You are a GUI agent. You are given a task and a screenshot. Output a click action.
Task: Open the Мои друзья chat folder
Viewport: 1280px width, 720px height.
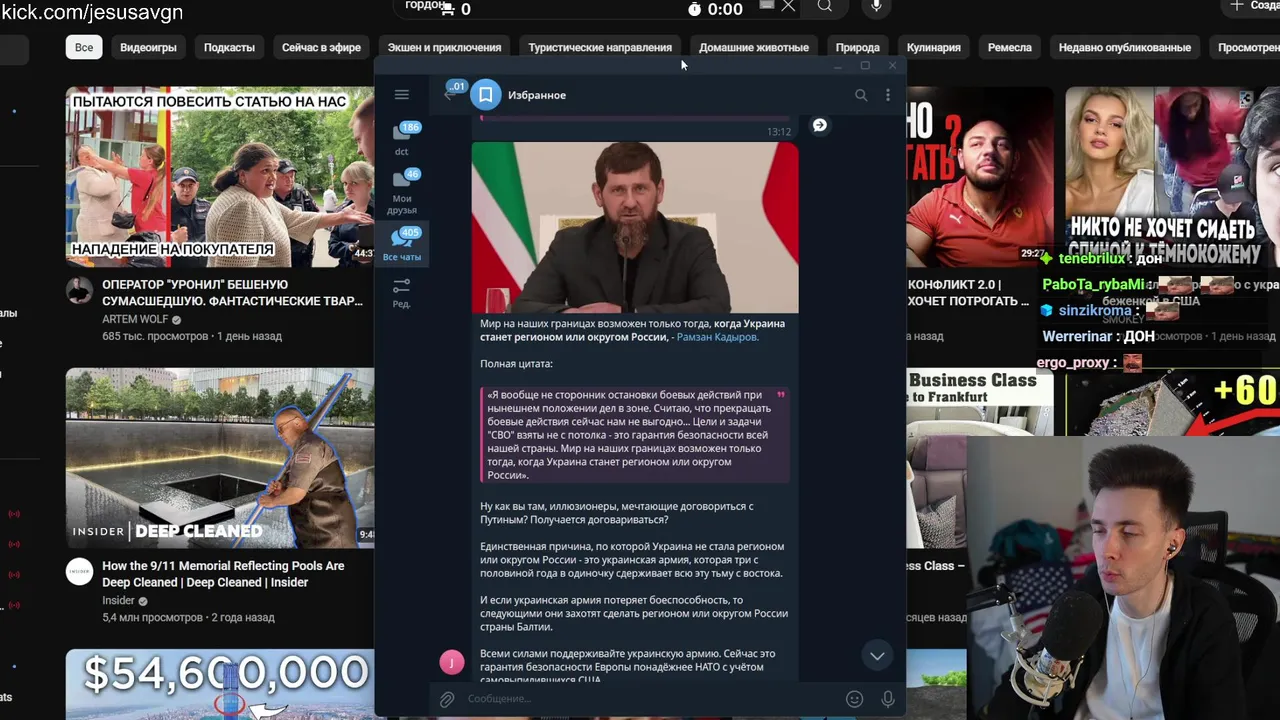[402, 191]
